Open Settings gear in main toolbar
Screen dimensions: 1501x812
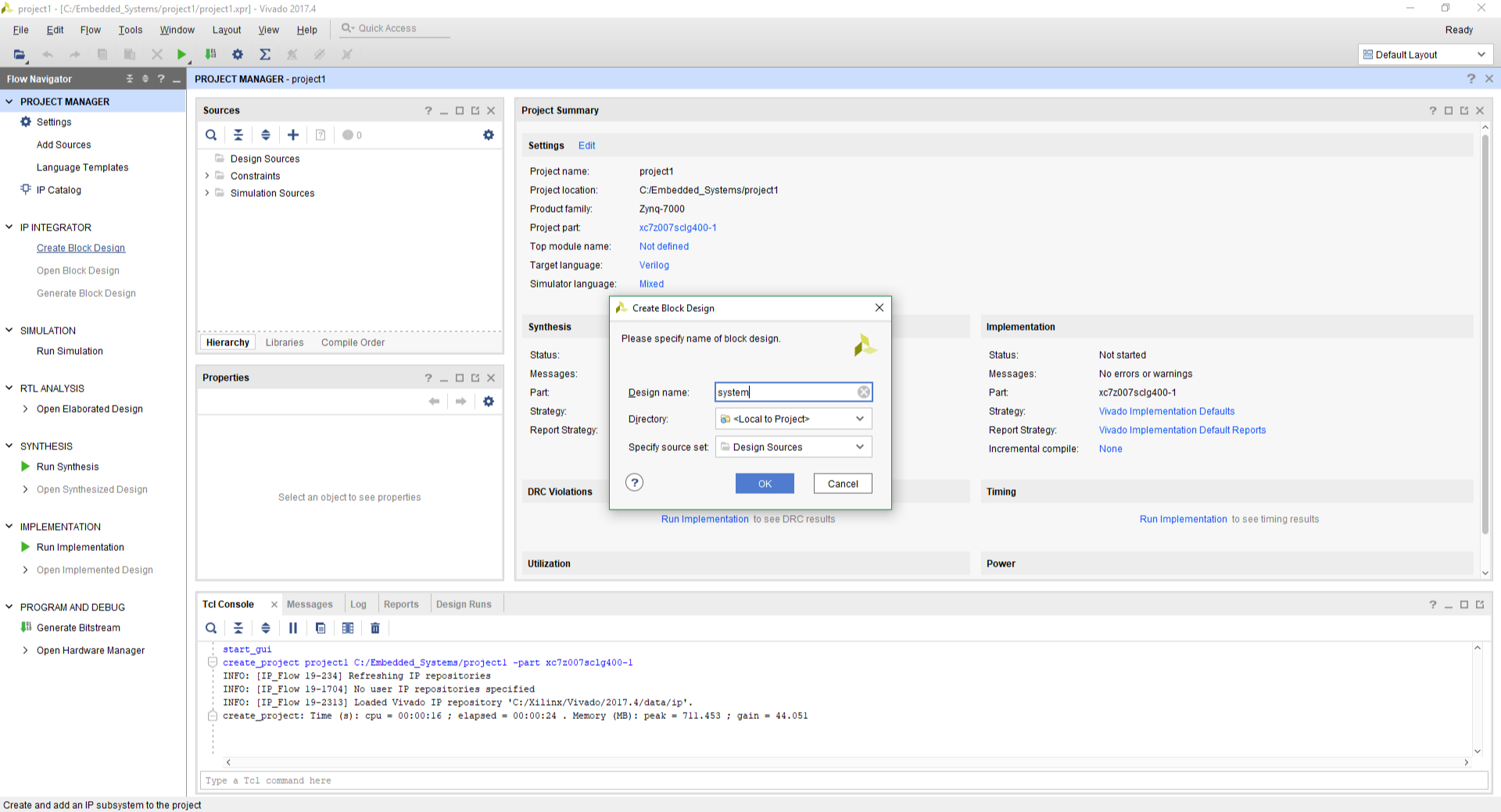tap(238, 55)
